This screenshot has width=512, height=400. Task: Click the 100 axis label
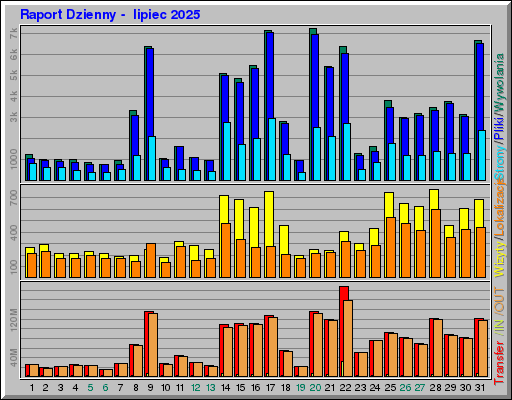pyautogui.click(x=14, y=267)
